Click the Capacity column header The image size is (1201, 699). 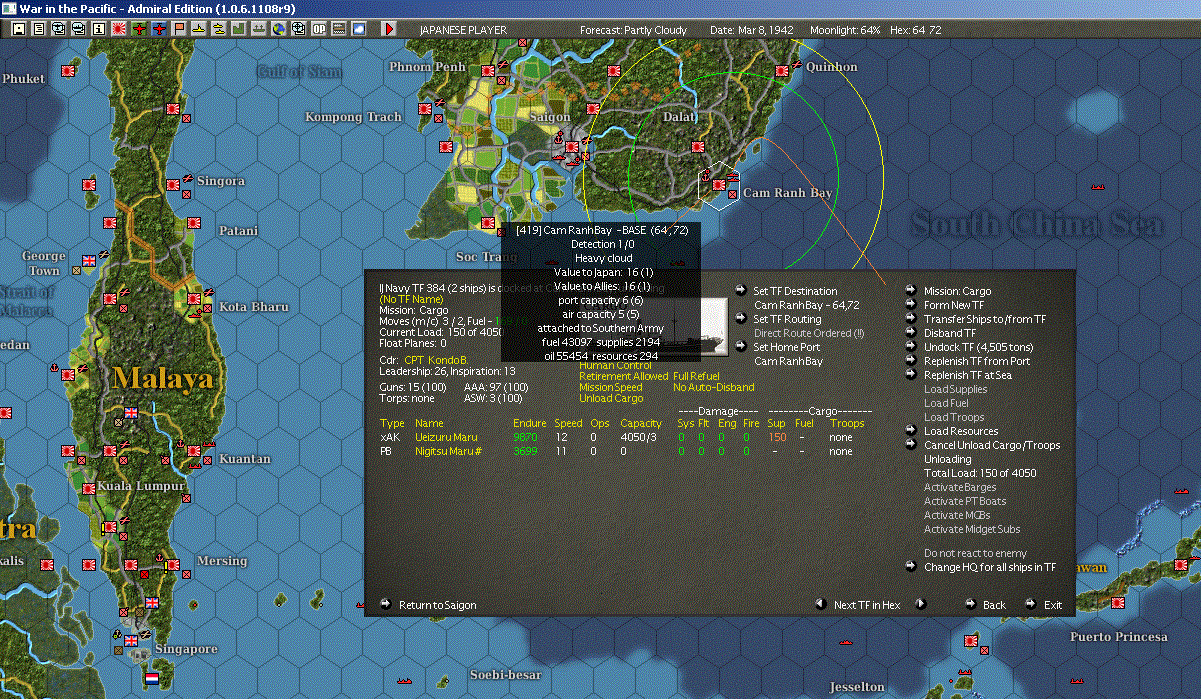(641, 424)
